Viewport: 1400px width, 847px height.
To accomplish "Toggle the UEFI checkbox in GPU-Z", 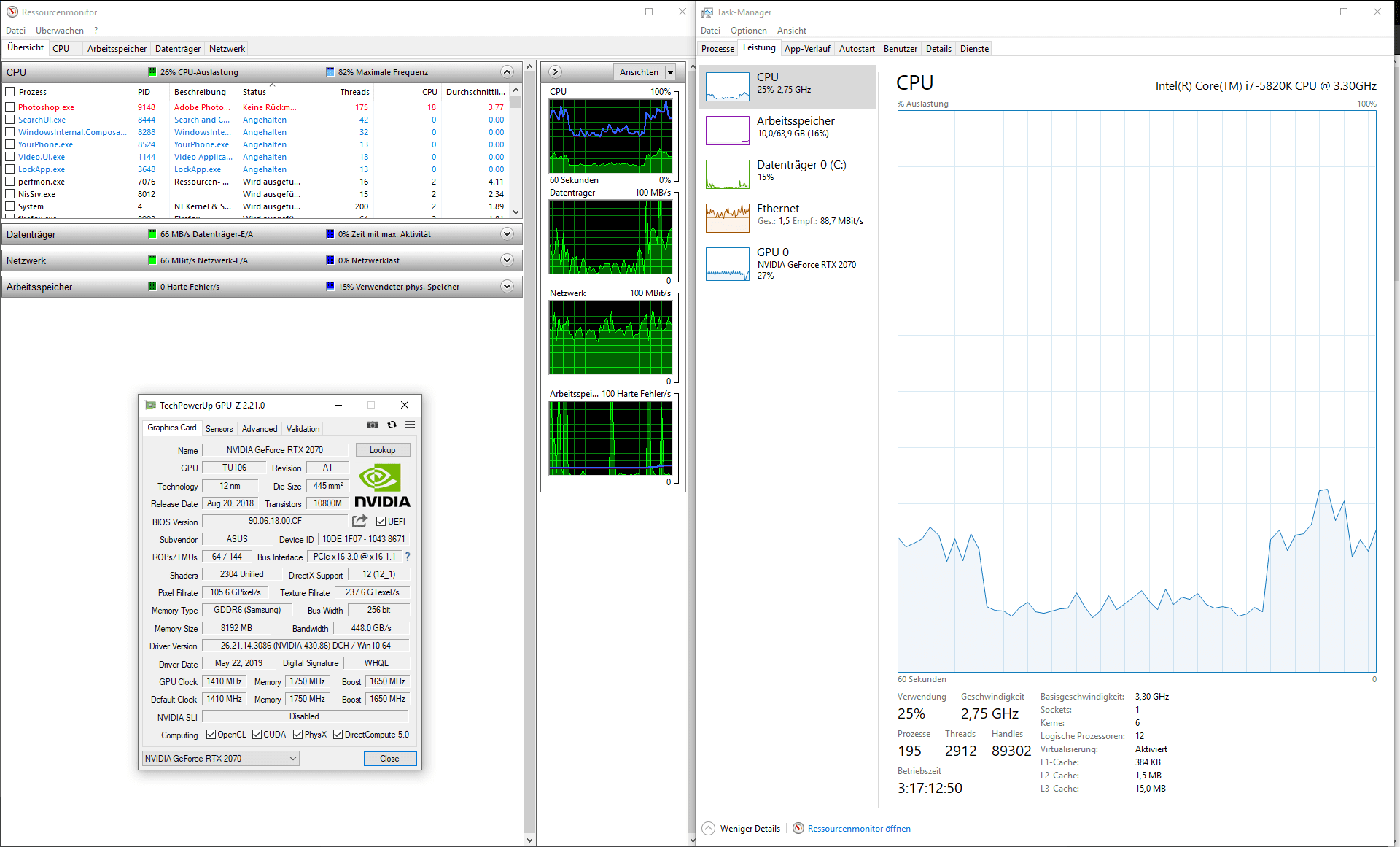I will click(x=381, y=521).
